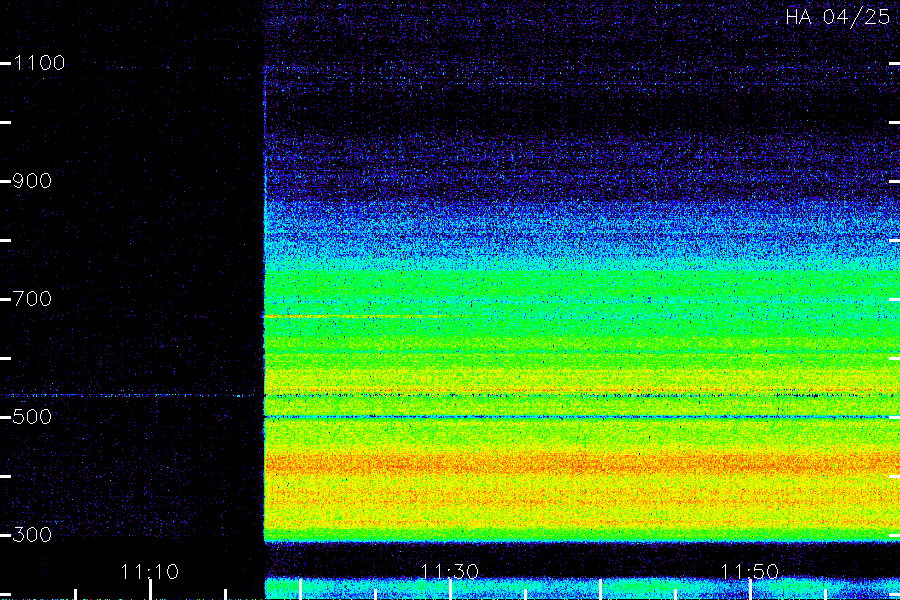Click the 1100 frequency axis label
900x600 pixels.
(39, 63)
